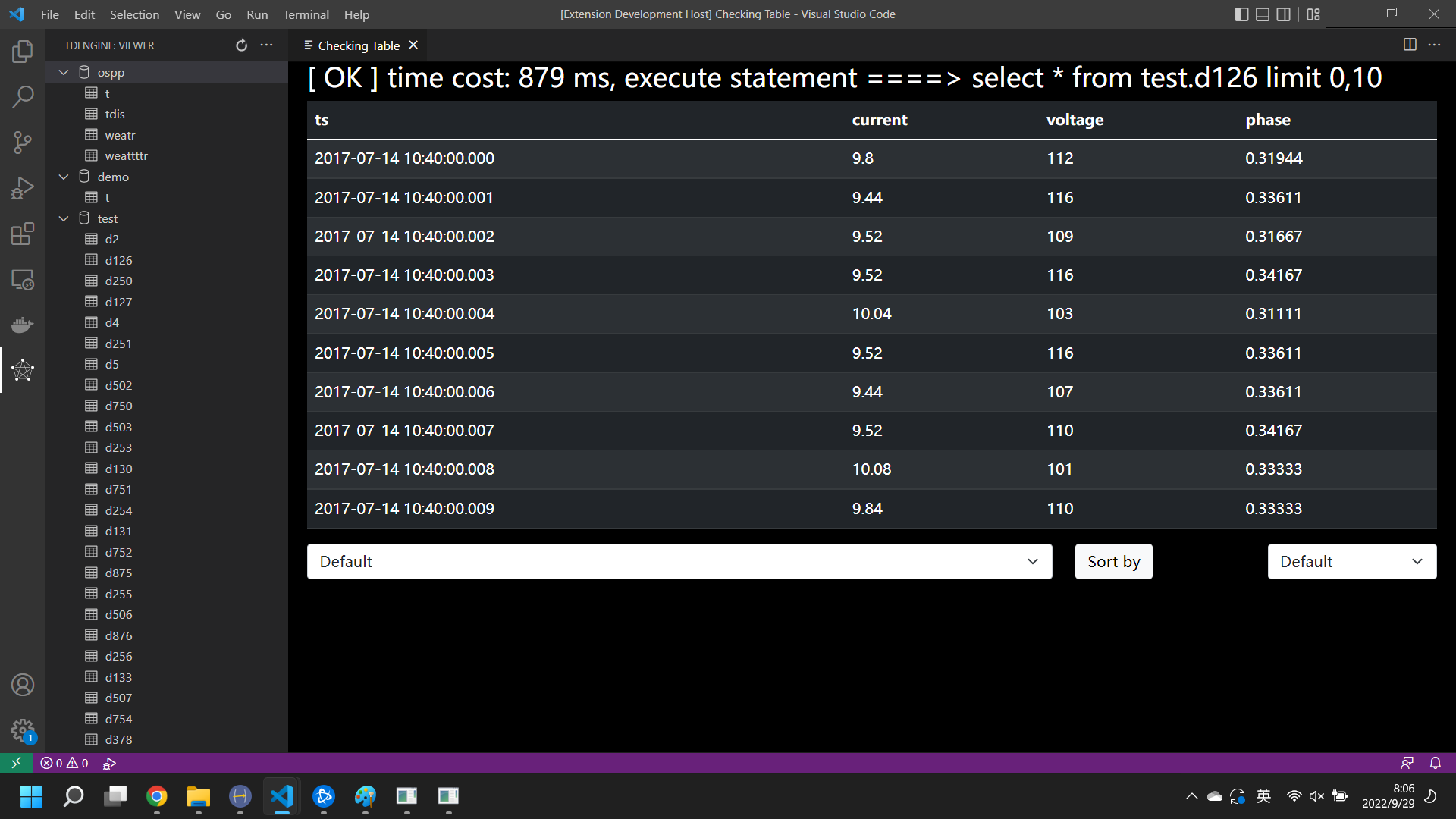The width and height of the screenshot is (1456, 819).
Task: Click the debug status bar icon
Action: [109, 763]
